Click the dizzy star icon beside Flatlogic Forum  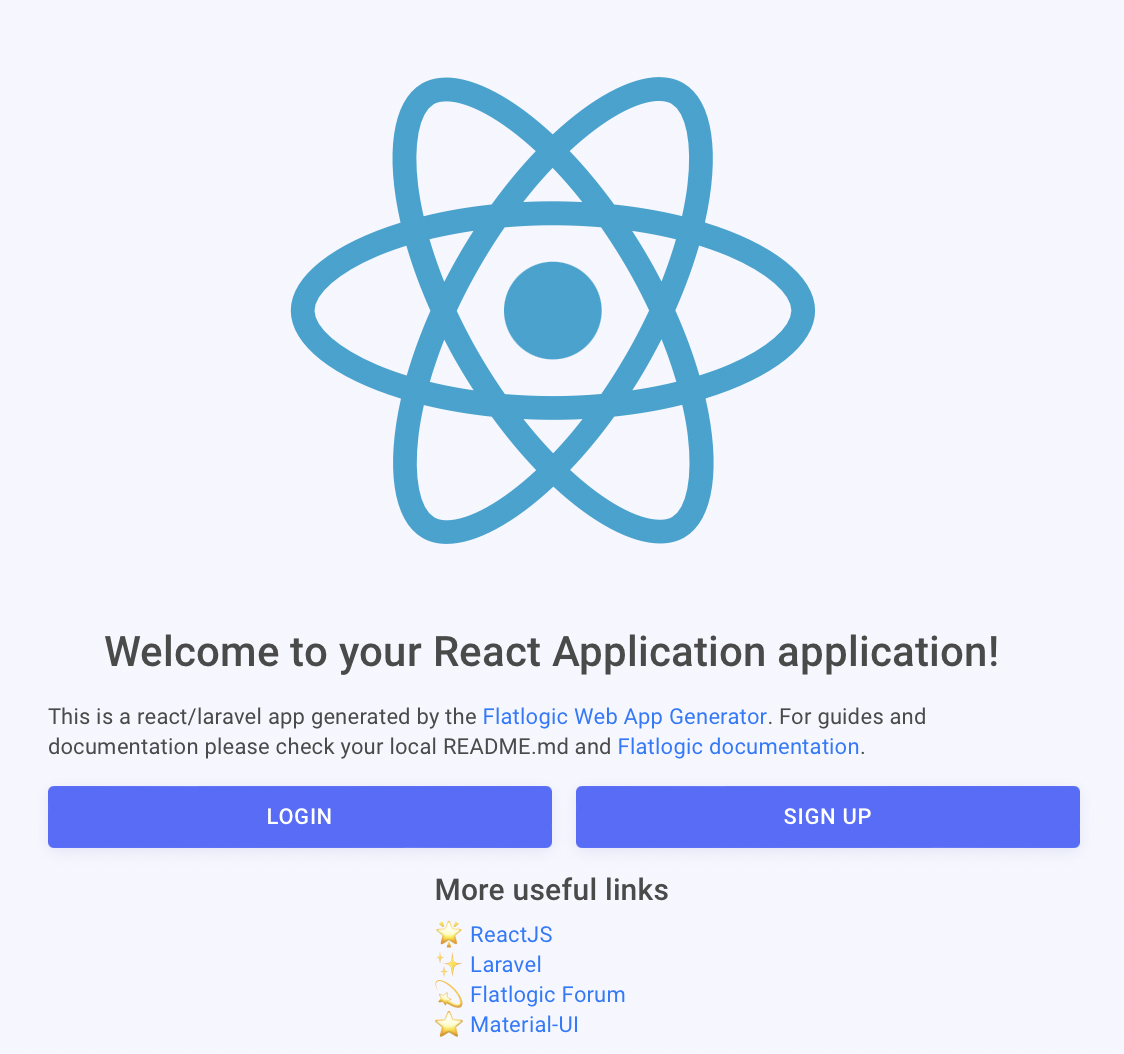click(x=449, y=994)
